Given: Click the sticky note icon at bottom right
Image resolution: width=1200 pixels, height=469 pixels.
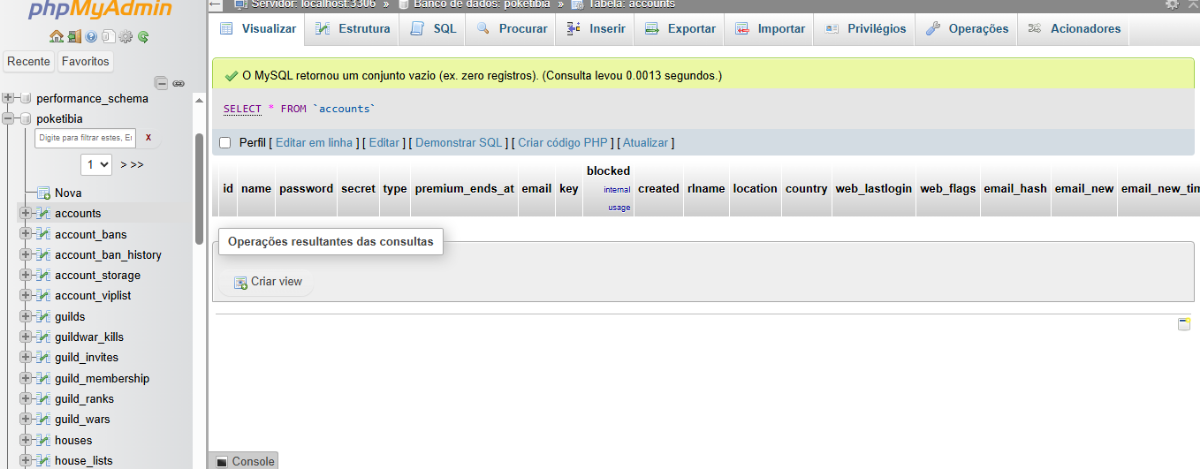Looking at the screenshot, I should [1184, 324].
